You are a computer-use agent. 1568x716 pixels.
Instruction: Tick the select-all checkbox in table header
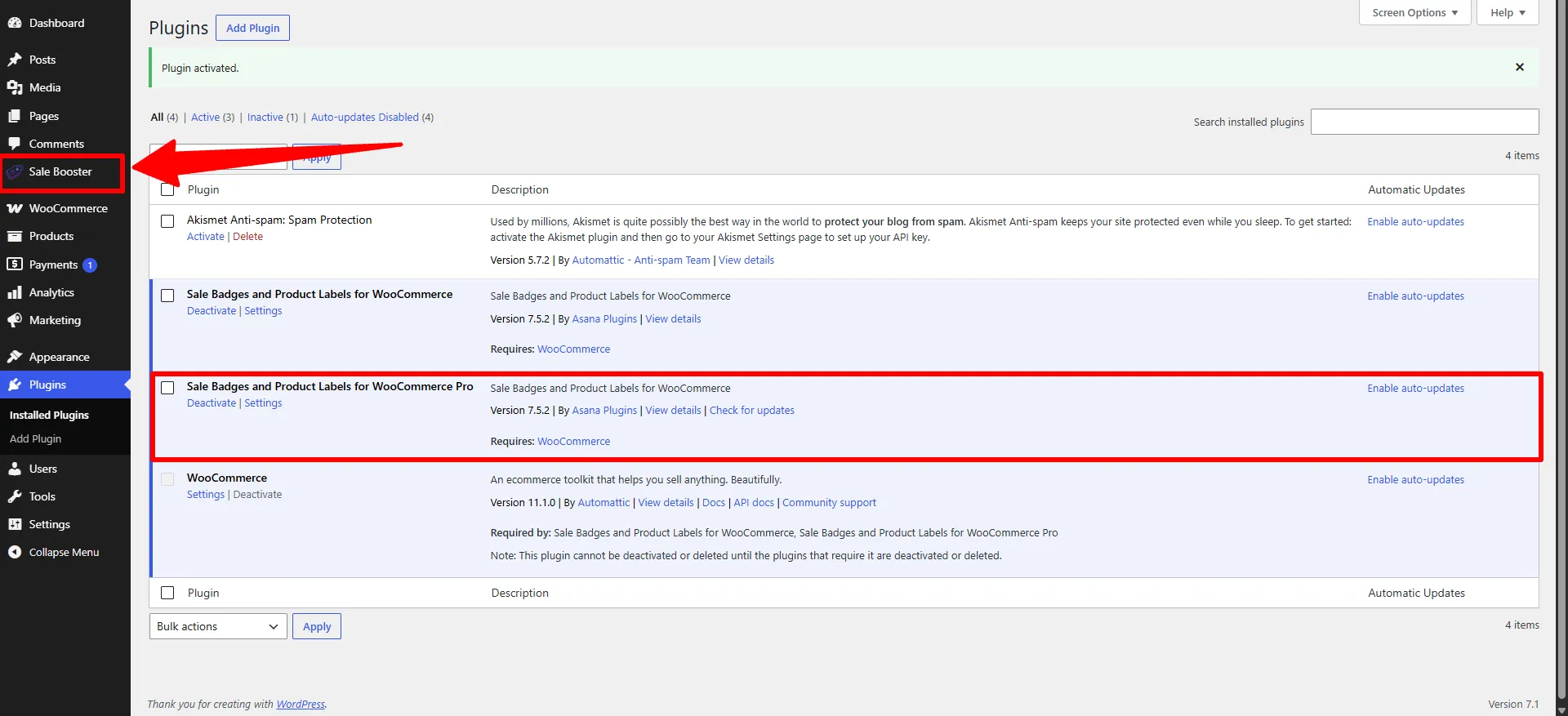(x=167, y=189)
